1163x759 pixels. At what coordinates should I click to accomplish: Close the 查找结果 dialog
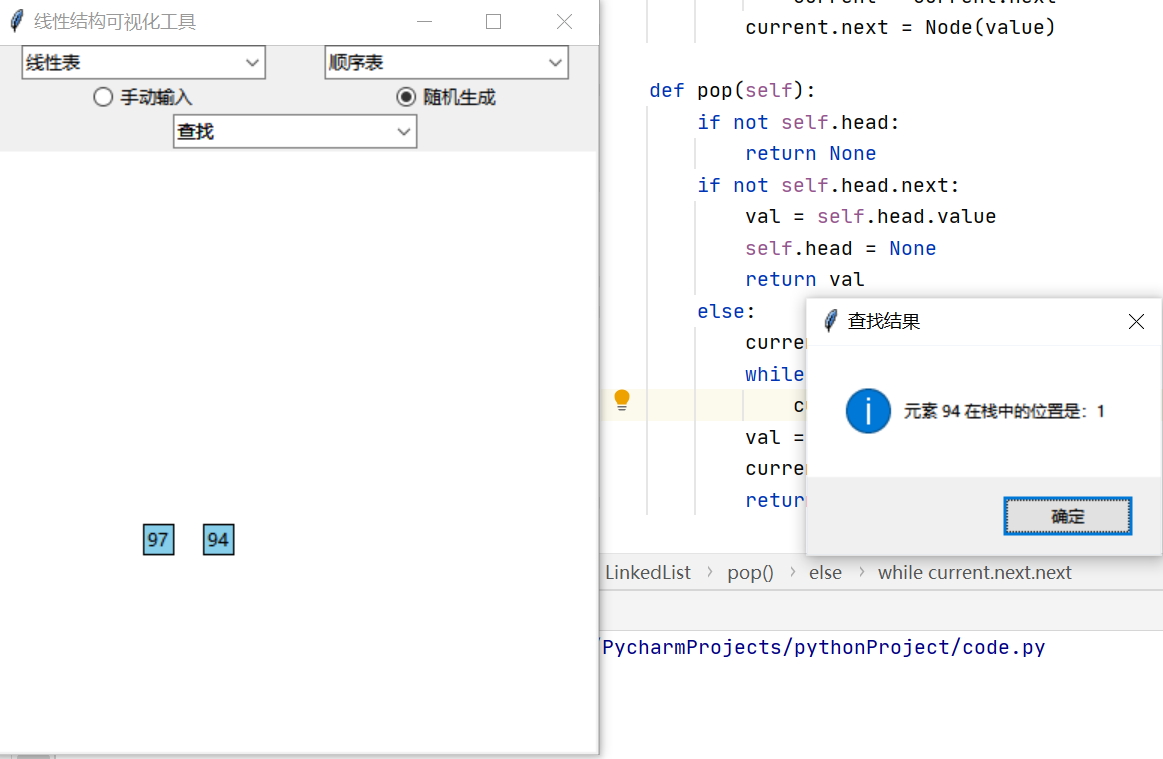click(x=1136, y=321)
